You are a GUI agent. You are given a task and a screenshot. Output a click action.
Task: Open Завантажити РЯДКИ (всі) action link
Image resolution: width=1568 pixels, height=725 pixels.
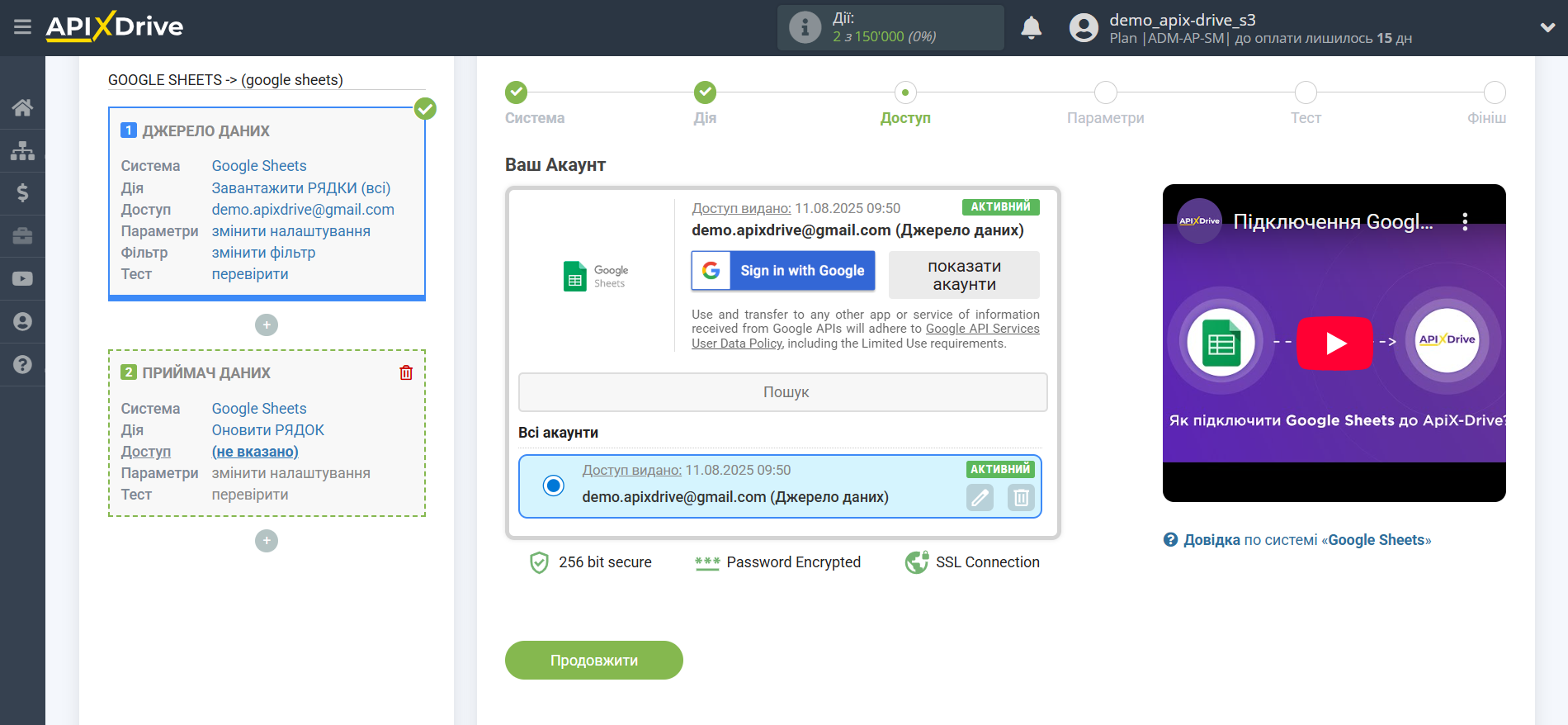(x=301, y=188)
